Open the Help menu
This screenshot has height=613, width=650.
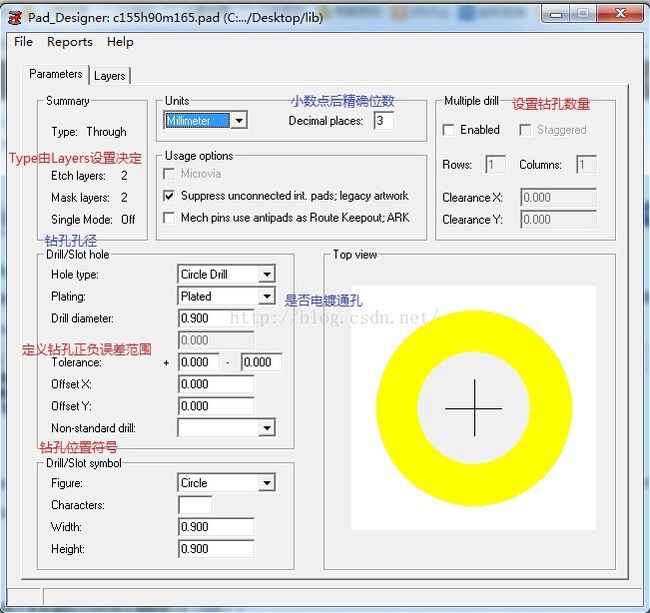click(120, 42)
